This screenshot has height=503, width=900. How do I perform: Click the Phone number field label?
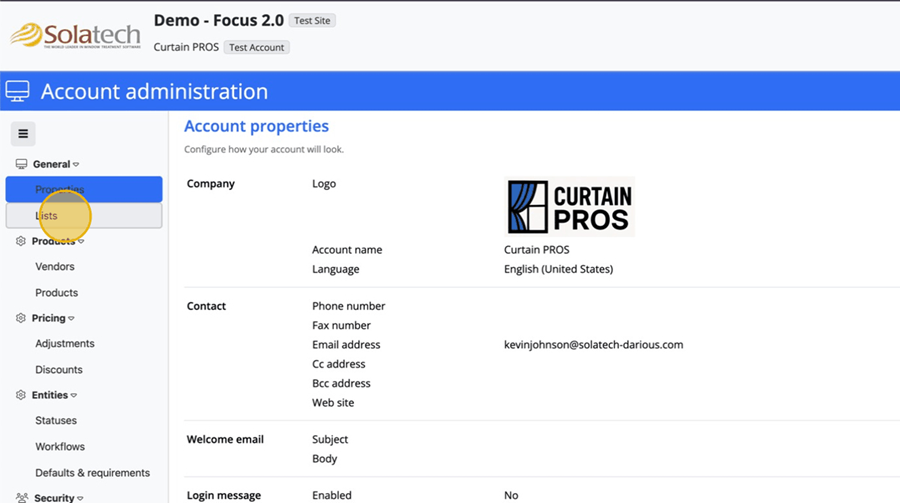[x=348, y=306]
